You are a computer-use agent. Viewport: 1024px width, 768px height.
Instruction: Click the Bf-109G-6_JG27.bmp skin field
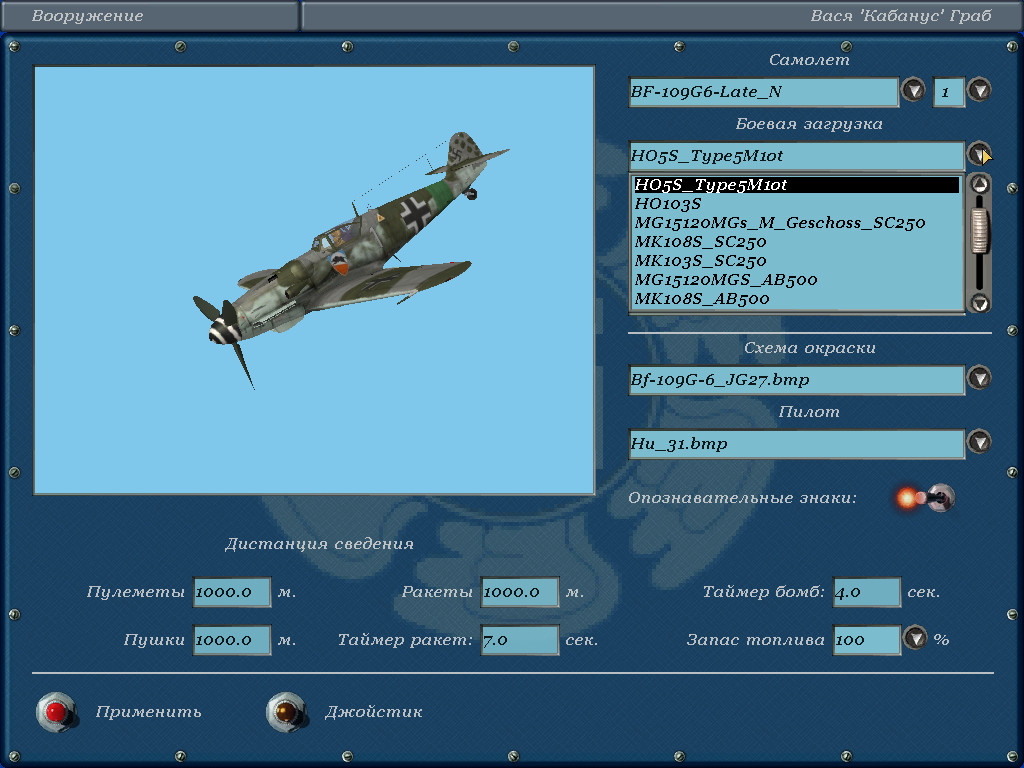[x=797, y=380]
